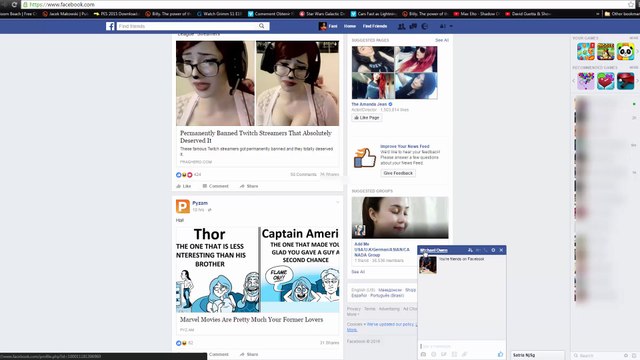The width and height of the screenshot is (640, 360).
Task: Open emoji picker in chat window
Action: pyautogui.click(x=433, y=354)
